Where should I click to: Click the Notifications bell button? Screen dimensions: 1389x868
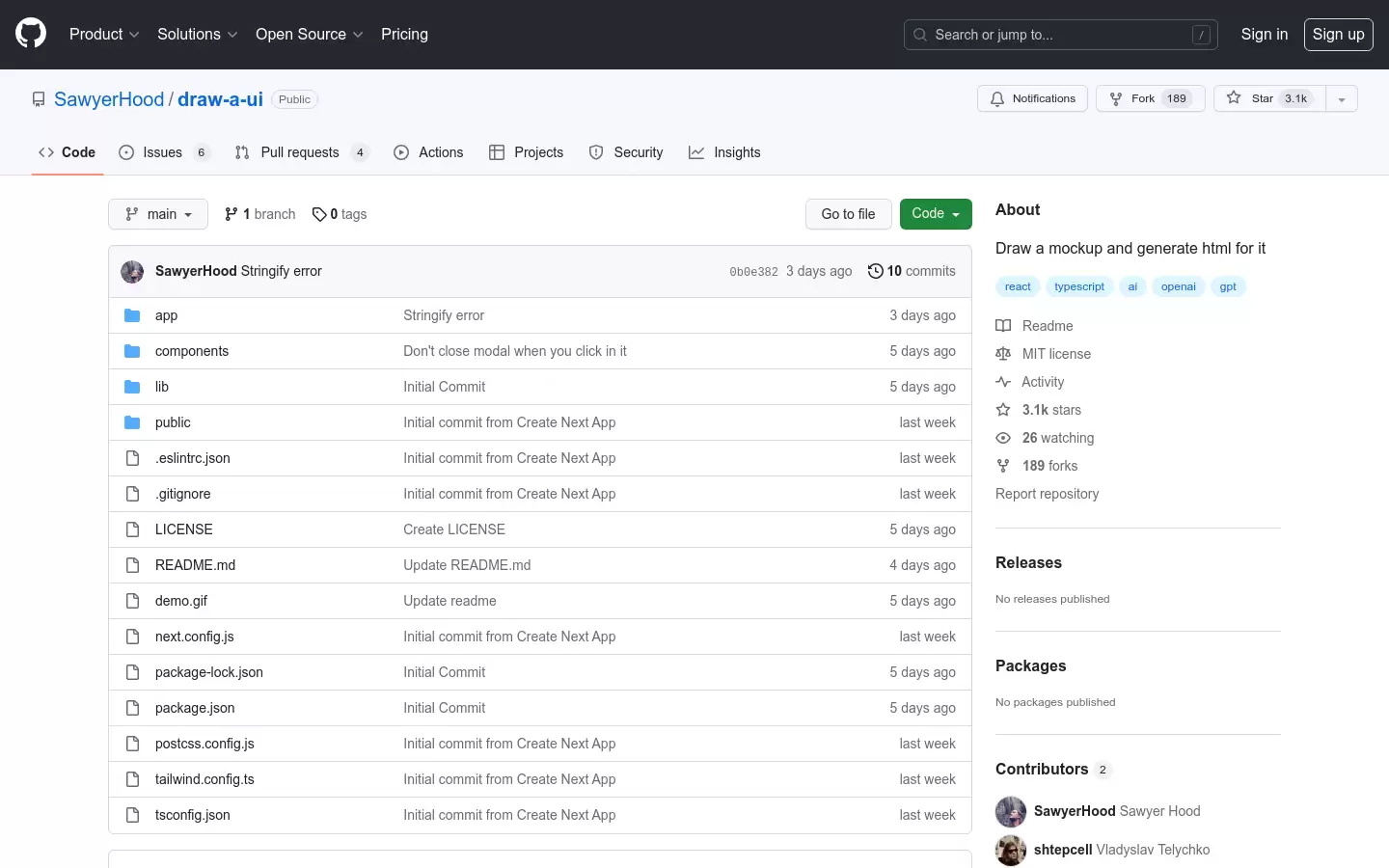pos(1032,98)
